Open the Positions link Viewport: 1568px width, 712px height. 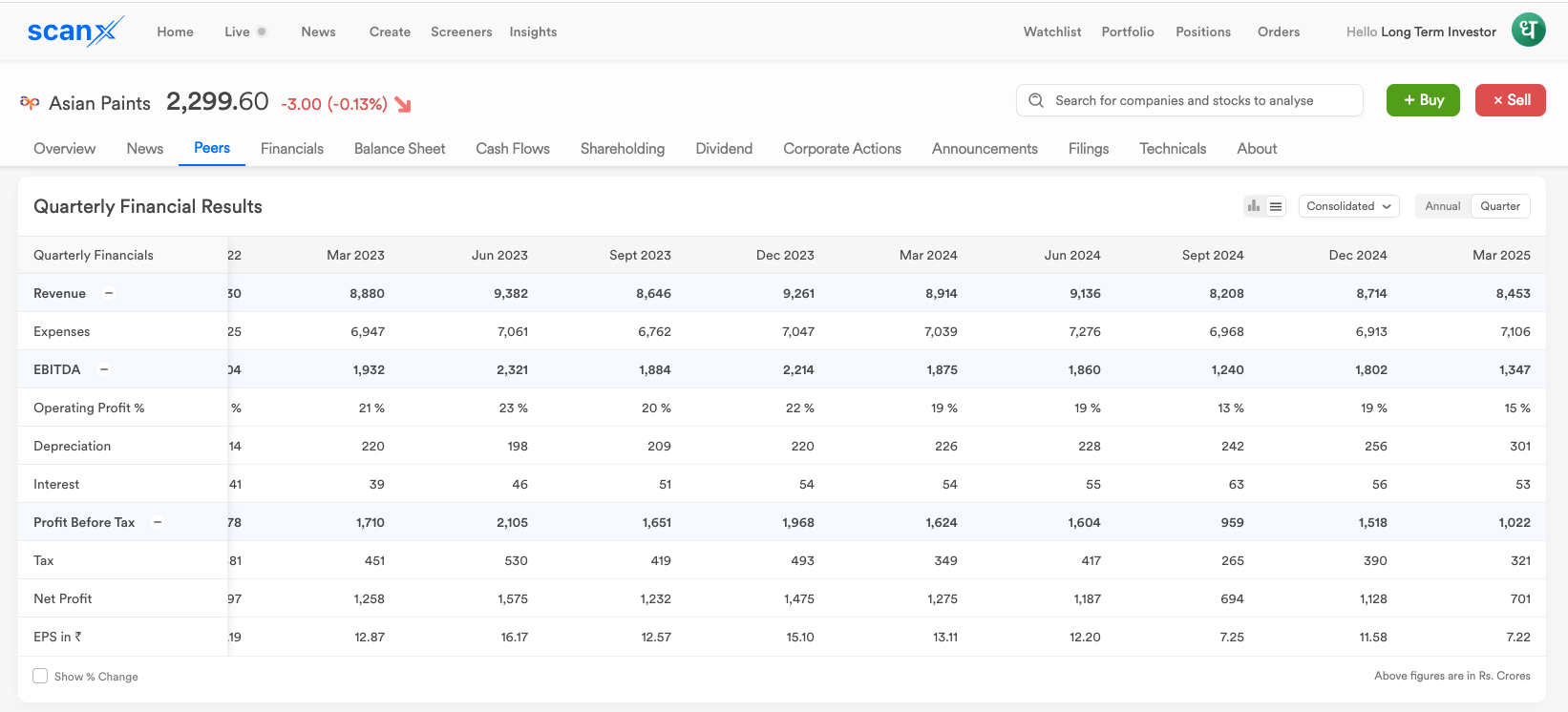1203,31
